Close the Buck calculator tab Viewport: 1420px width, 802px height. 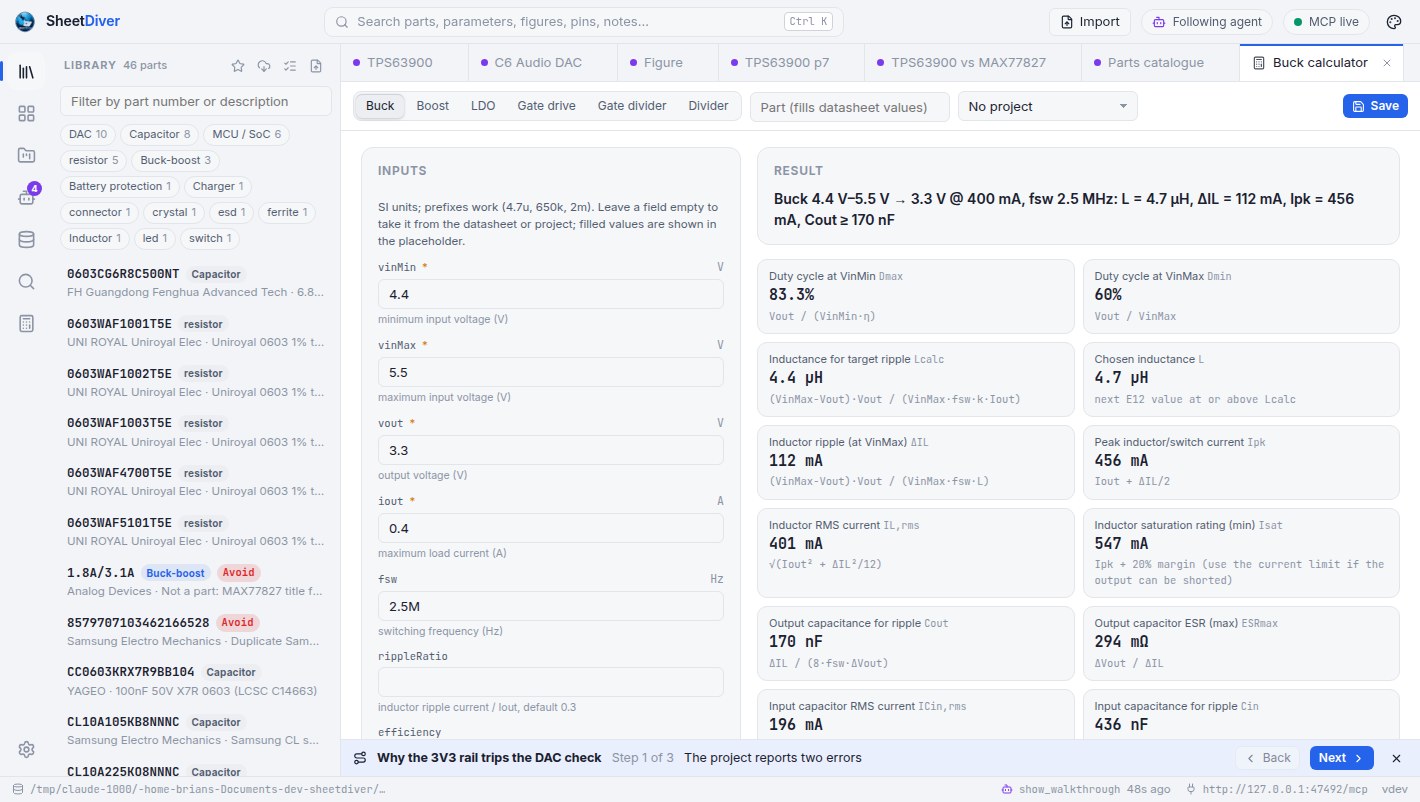[x=1386, y=63]
